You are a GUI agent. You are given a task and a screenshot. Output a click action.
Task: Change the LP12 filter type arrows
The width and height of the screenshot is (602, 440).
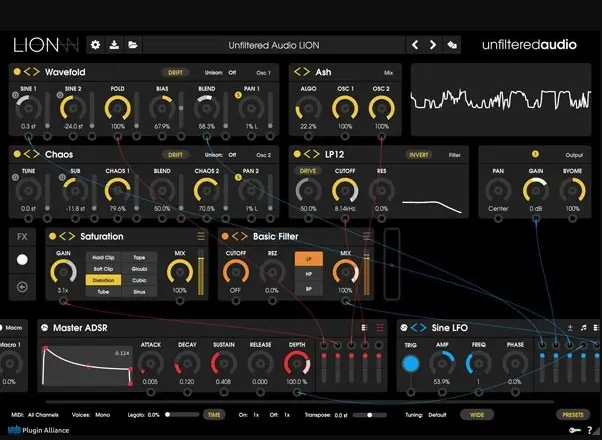(x=311, y=154)
